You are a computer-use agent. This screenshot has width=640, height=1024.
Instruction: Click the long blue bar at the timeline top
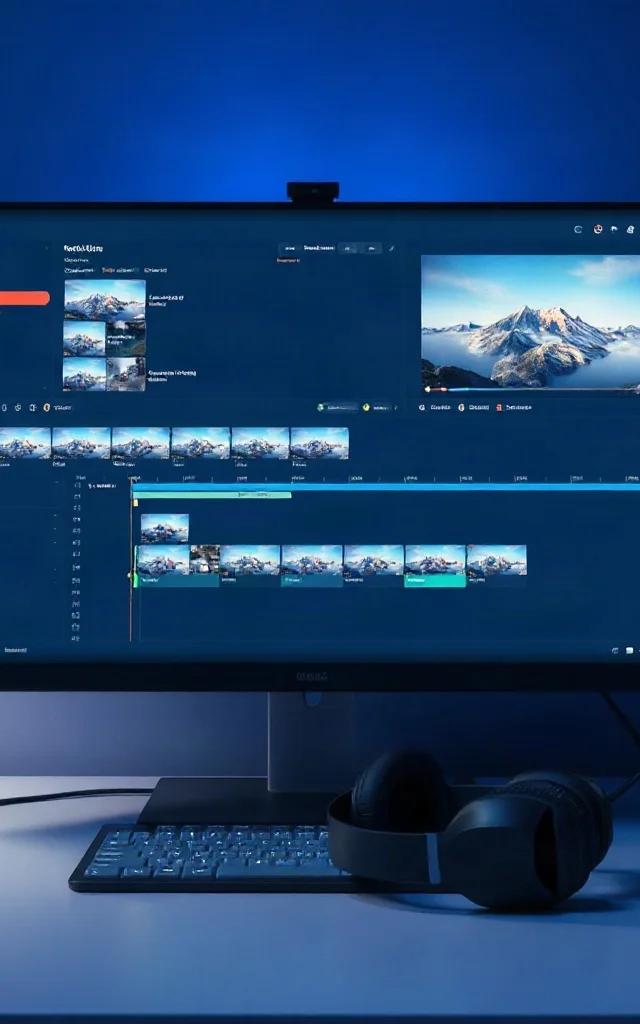tap(385, 487)
